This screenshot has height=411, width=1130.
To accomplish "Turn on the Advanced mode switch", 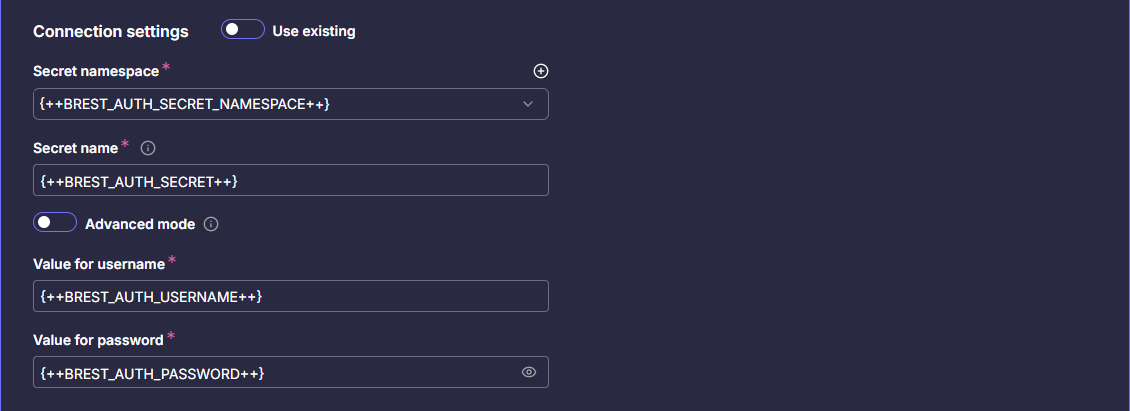I will click(x=55, y=223).
